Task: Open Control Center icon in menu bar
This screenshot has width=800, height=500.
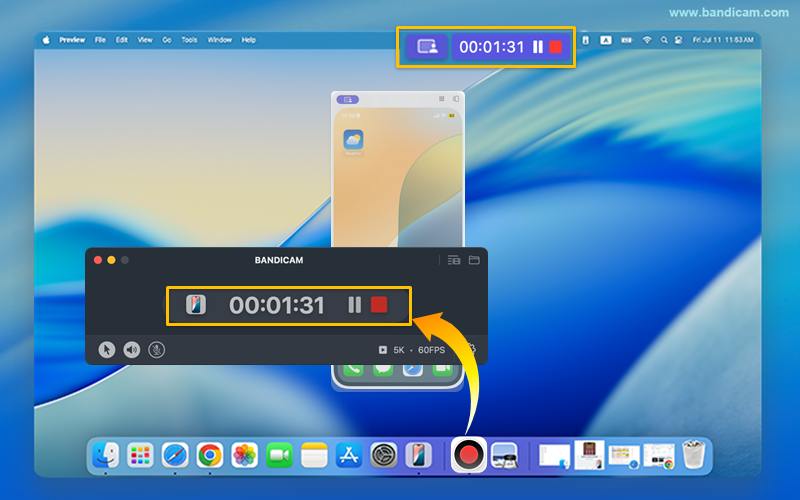Action: [679, 40]
